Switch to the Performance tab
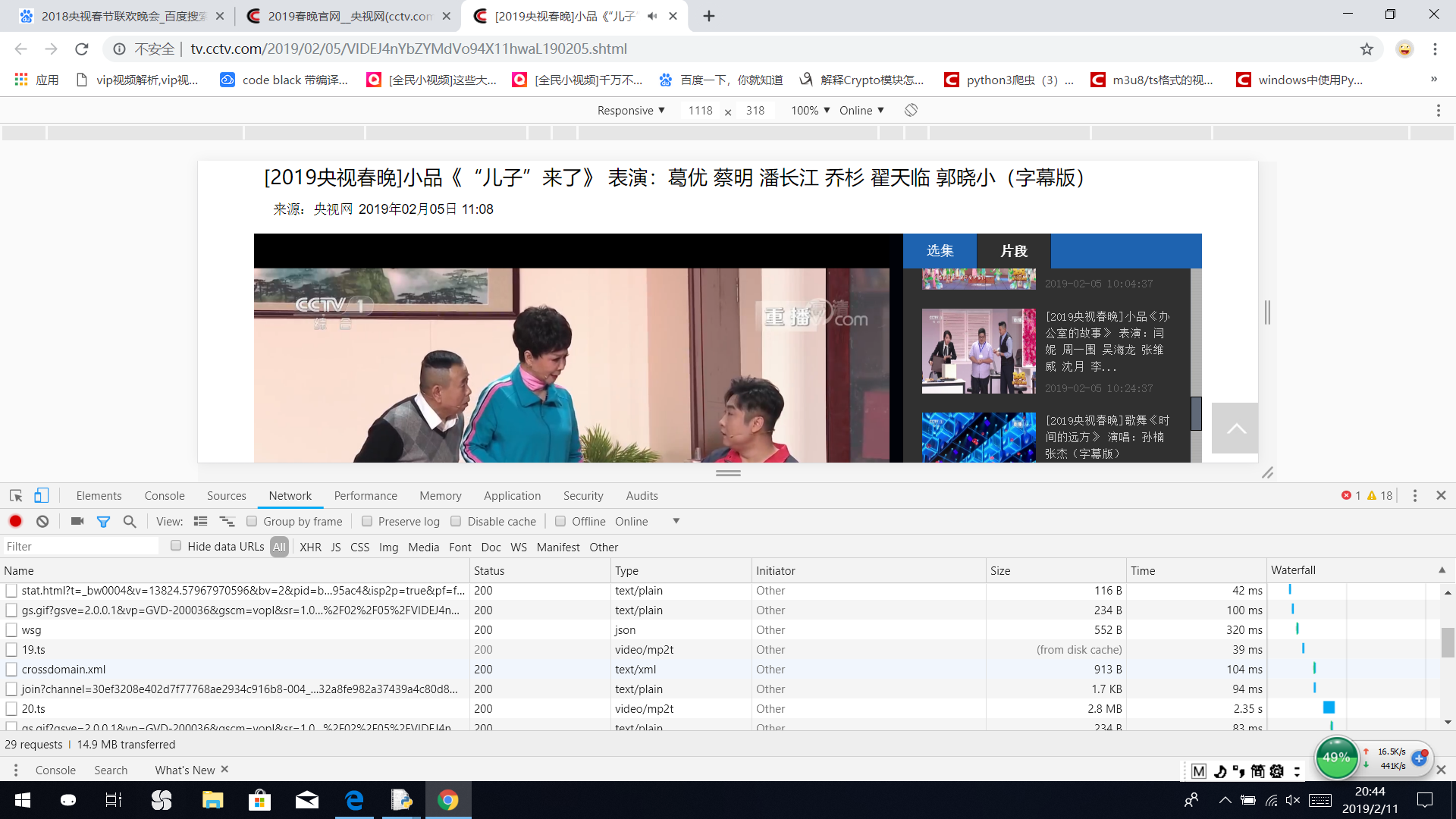Viewport: 1456px width, 819px height. coord(366,496)
